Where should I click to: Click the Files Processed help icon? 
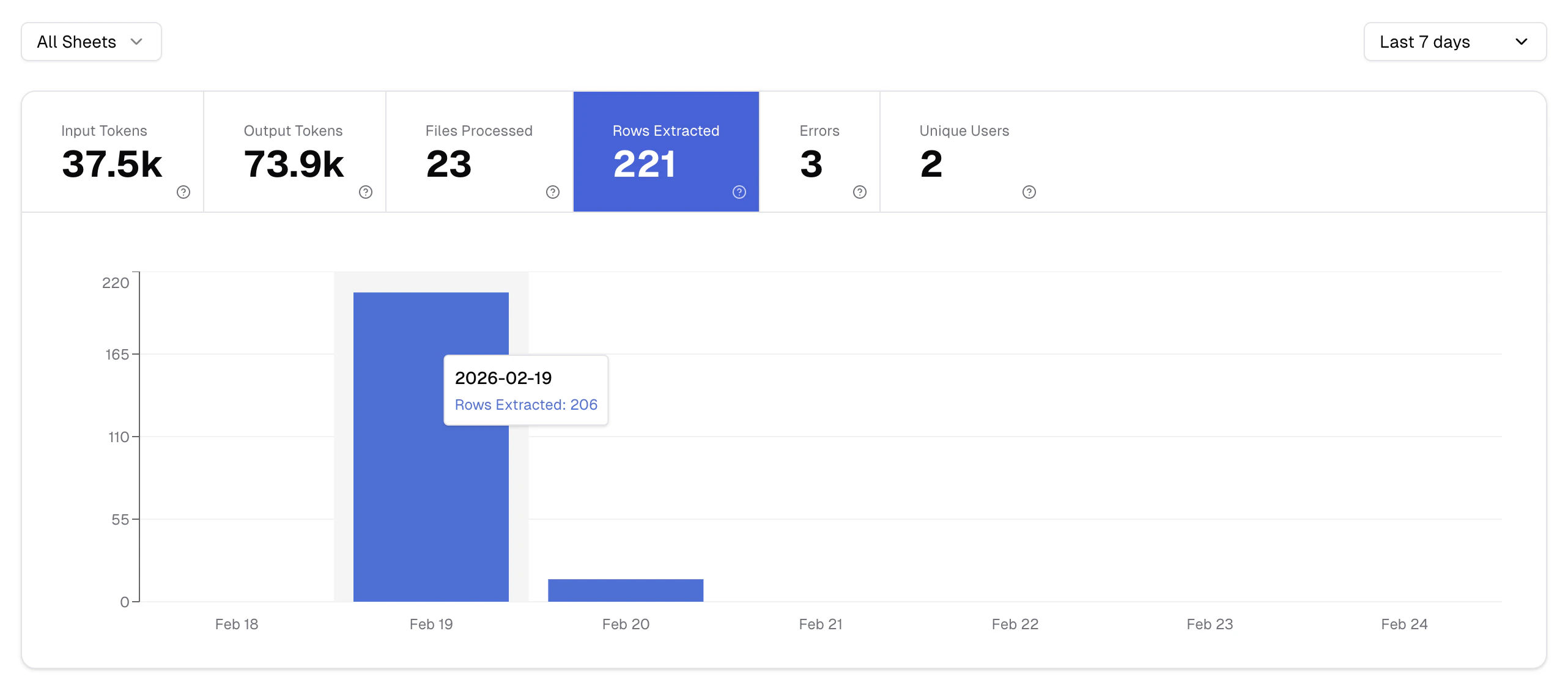[552, 191]
